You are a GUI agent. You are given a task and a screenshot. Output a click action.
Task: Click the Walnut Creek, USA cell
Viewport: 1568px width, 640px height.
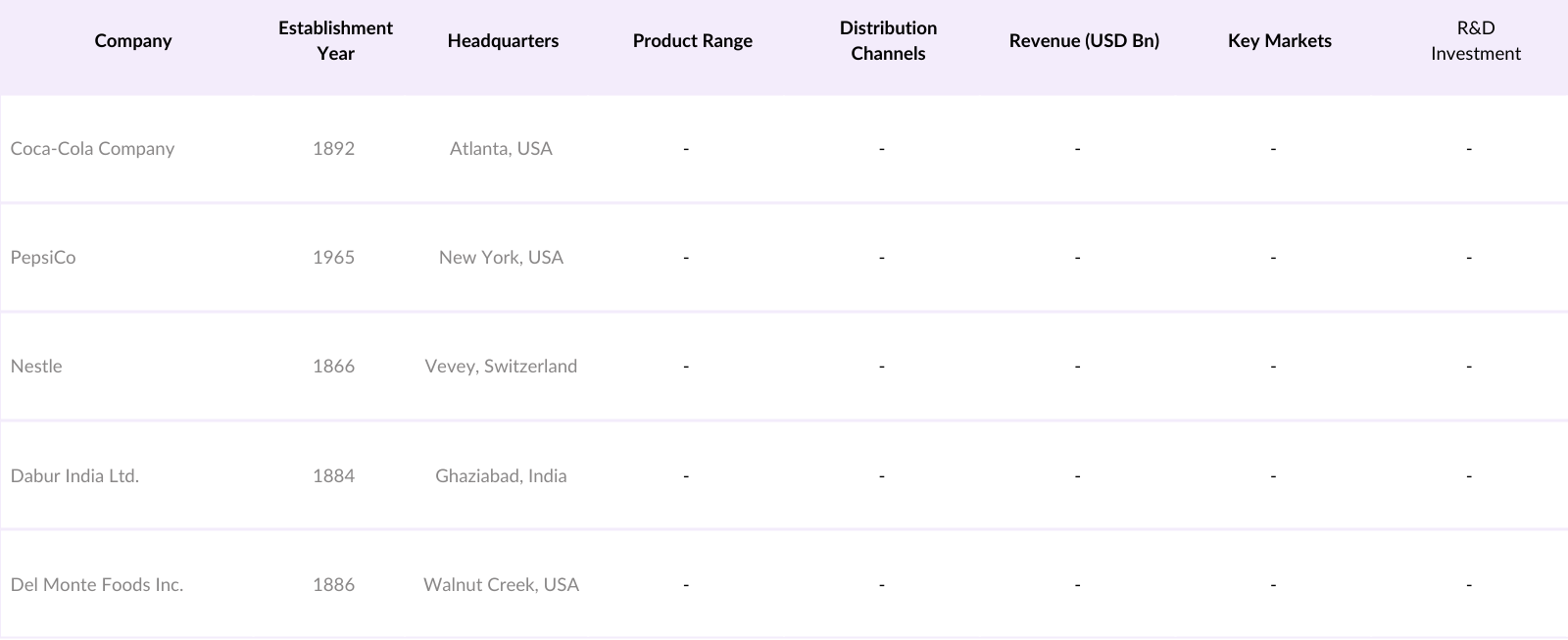click(501, 585)
